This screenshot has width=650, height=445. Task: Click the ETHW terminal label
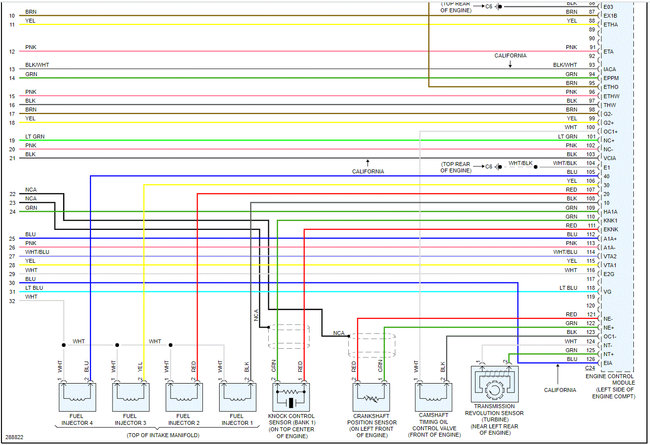pyautogui.click(x=611, y=96)
